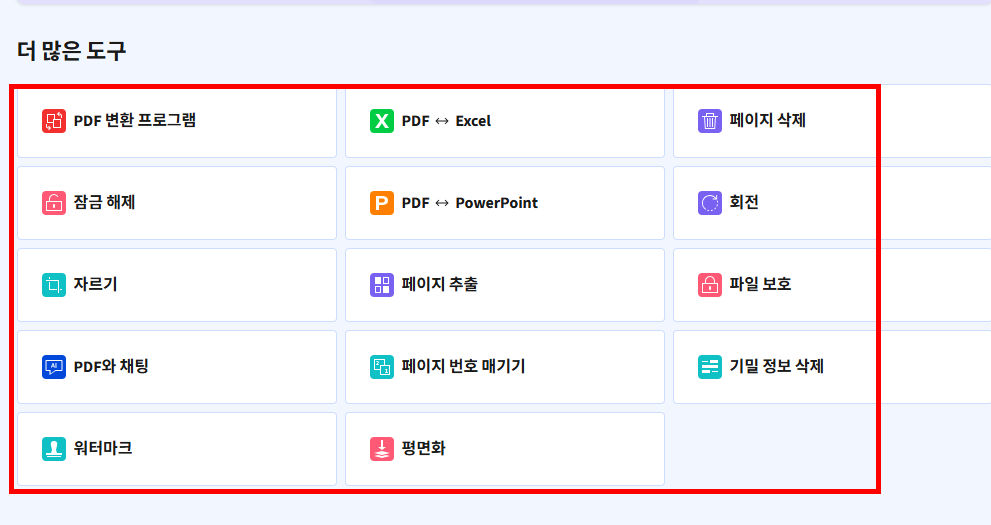This screenshot has width=991, height=525.
Task: Select the 페이지 번호 매기기 numbering icon
Action: tap(382, 367)
